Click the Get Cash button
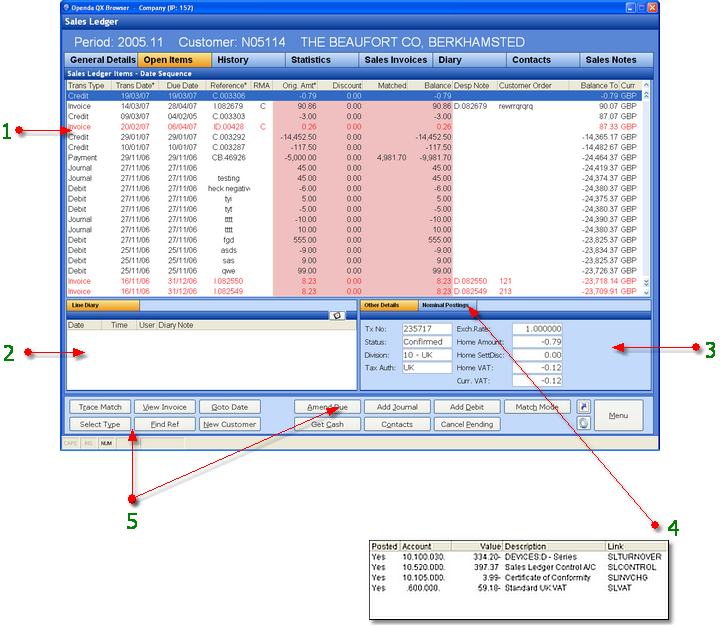The width and height of the screenshot is (720, 627). tap(327, 424)
